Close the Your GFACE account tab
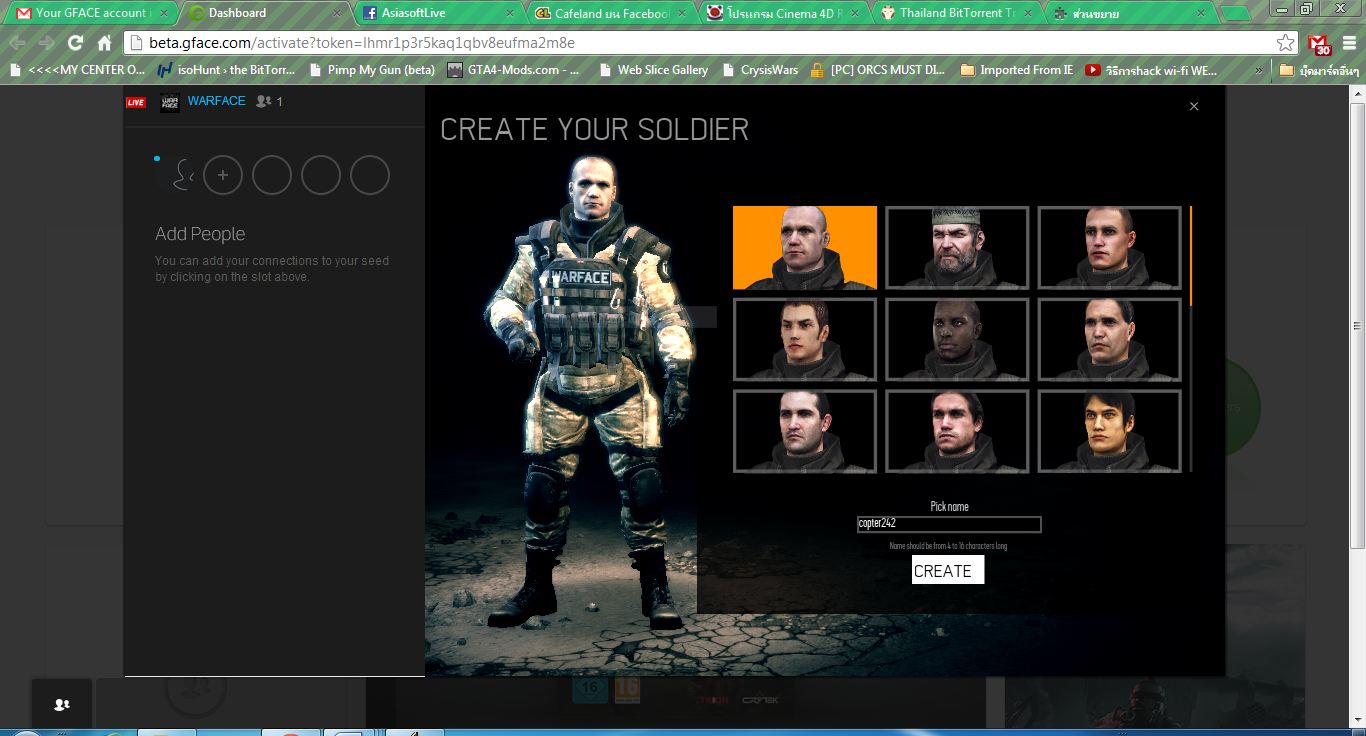Screen dimensions: 1366x736 click(x=162, y=13)
